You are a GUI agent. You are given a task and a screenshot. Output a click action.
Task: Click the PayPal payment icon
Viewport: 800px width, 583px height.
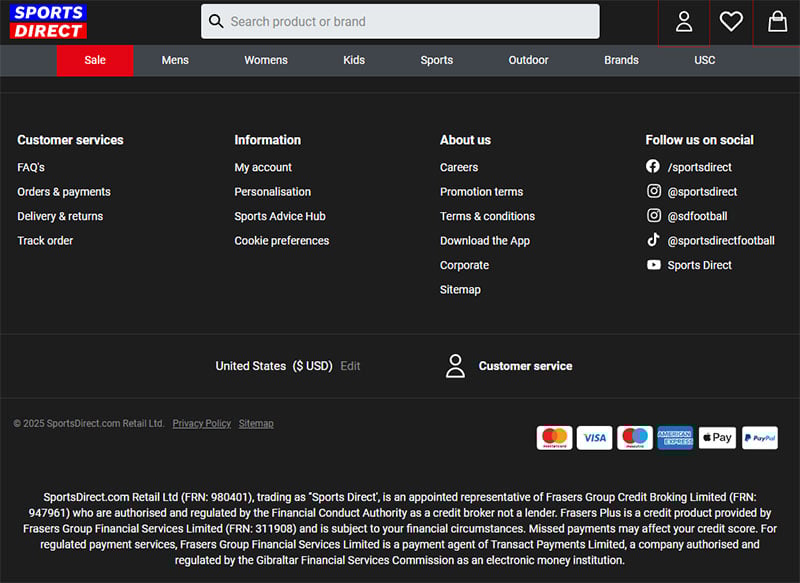[760, 438]
